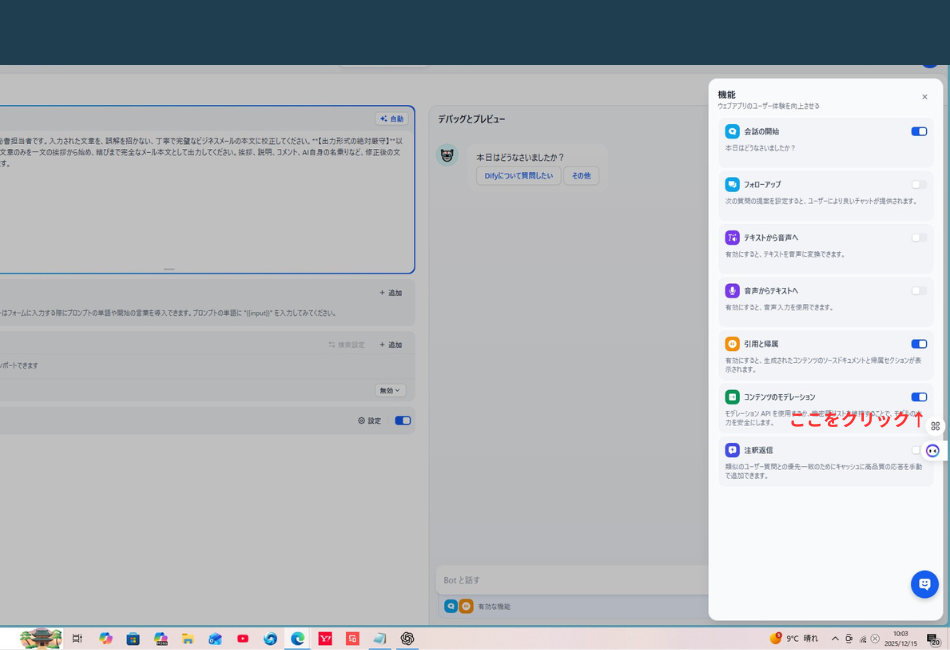
Task: Click the green コンテンツのモデレーション icon
Action: 732,397
